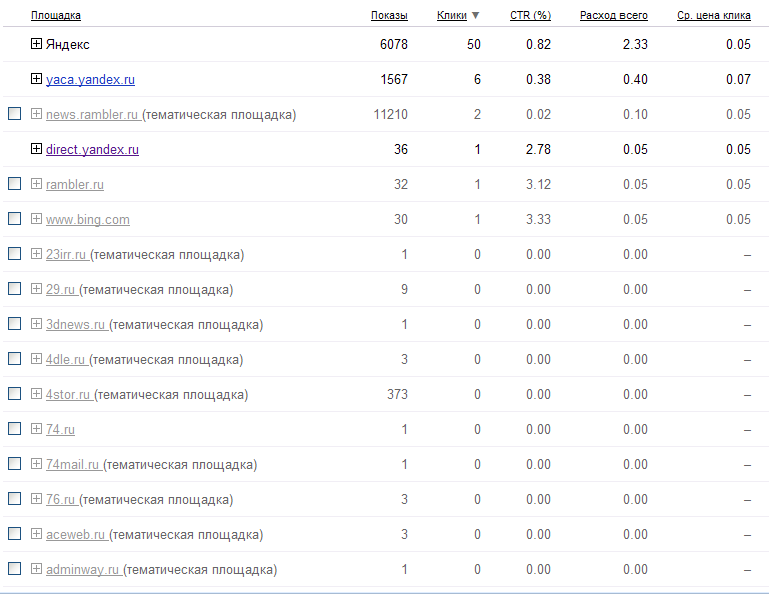Expand the 29.ru row
The height and width of the screenshot is (595, 769).
36,288
